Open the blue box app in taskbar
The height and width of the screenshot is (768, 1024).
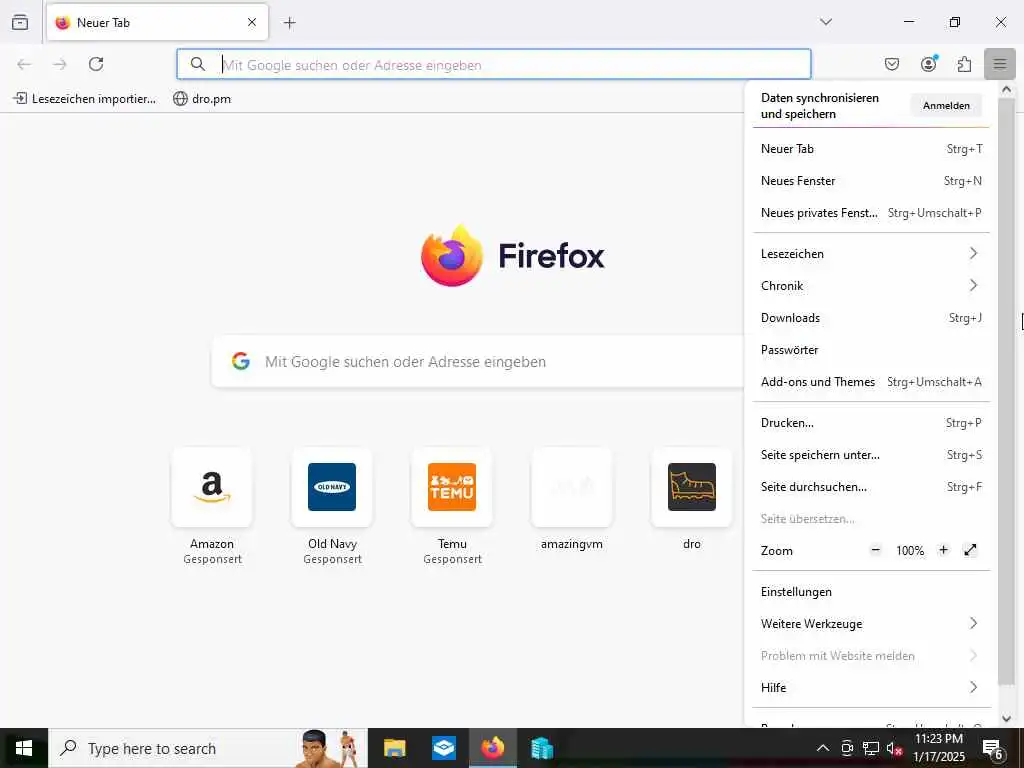(x=443, y=748)
